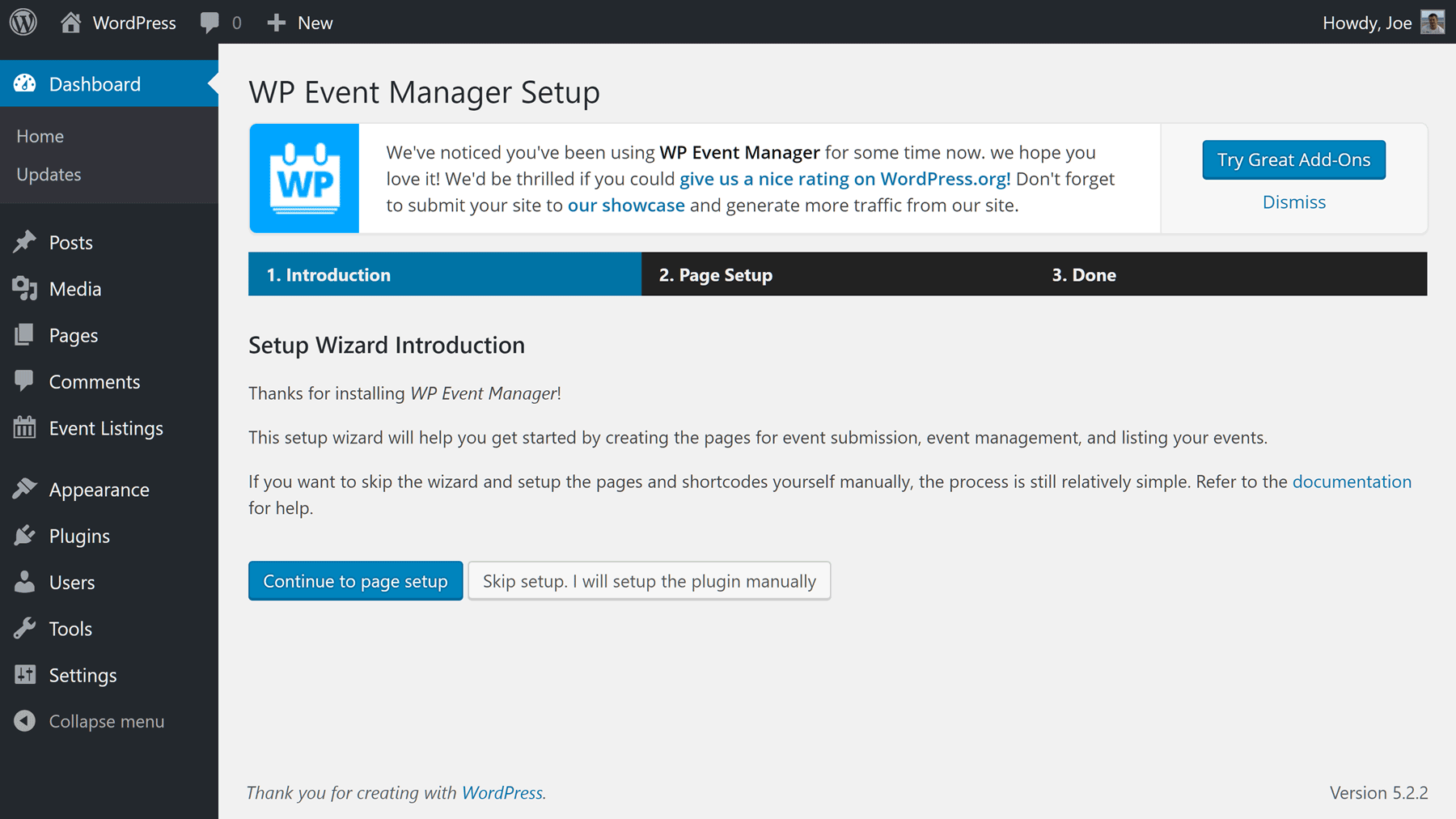Click the Tools wrench icon
The height and width of the screenshot is (819, 1456).
[x=25, y=628]
